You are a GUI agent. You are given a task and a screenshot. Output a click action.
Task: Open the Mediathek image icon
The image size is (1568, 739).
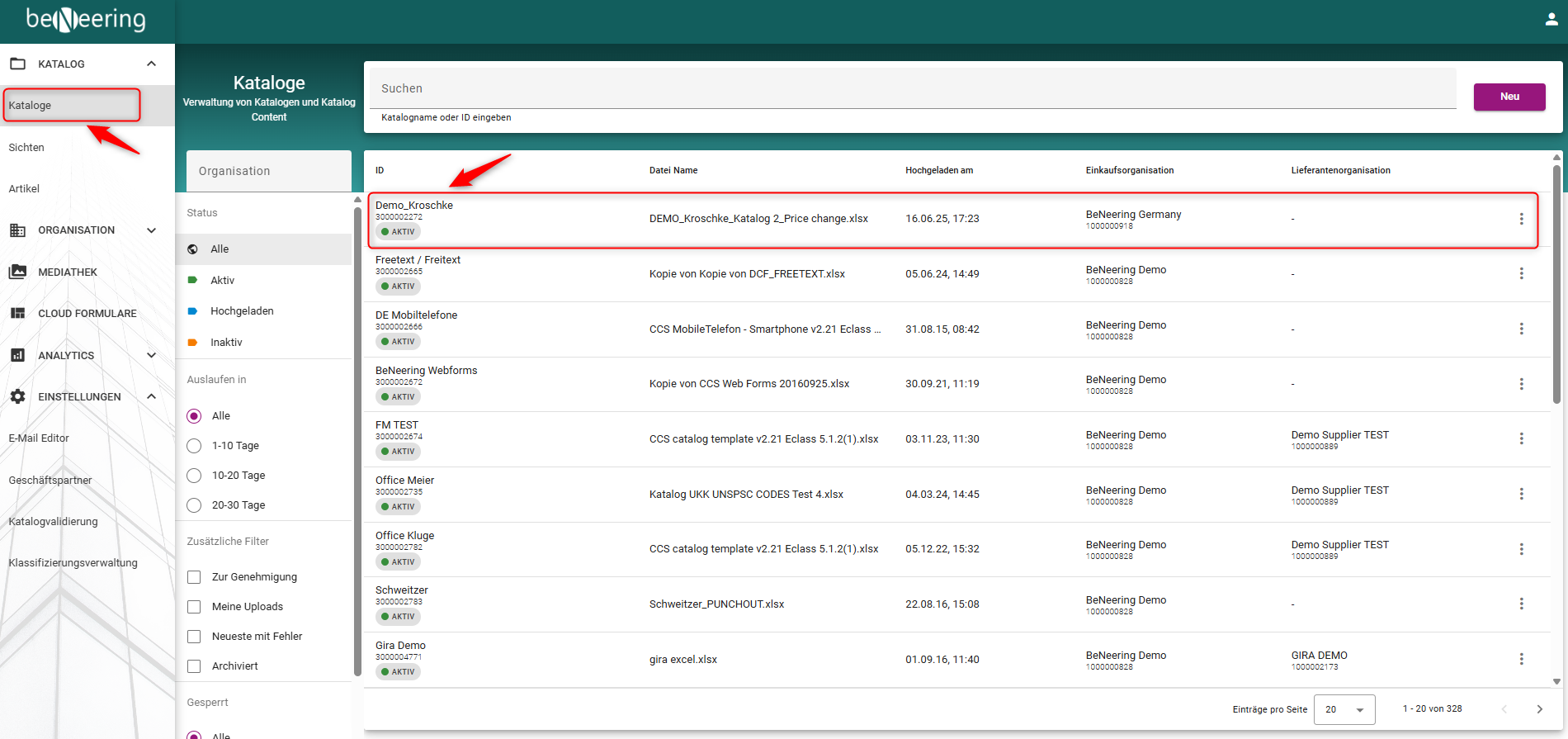tap(17, 272)
